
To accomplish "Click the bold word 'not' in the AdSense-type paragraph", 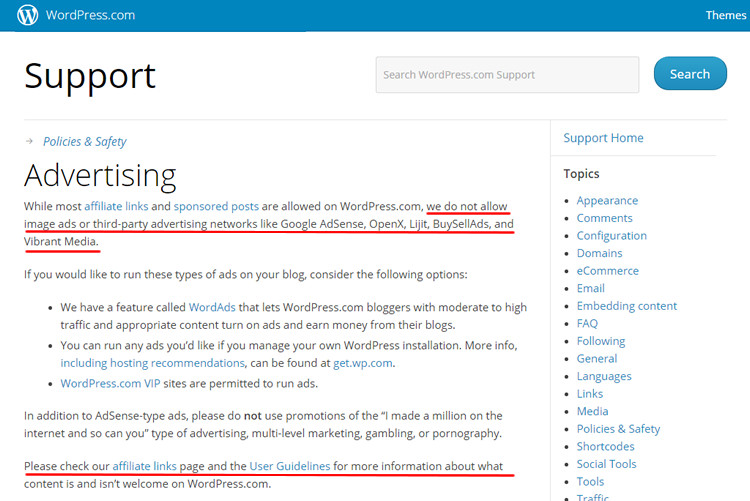I will pyautogui.click(x=253, y=416).
